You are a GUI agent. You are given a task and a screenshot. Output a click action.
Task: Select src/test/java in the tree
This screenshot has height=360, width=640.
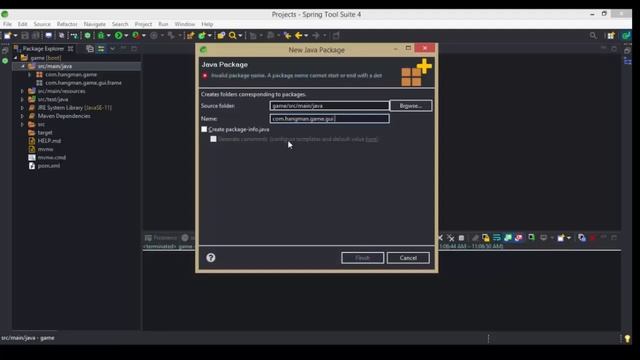click(x=53, y=99)
